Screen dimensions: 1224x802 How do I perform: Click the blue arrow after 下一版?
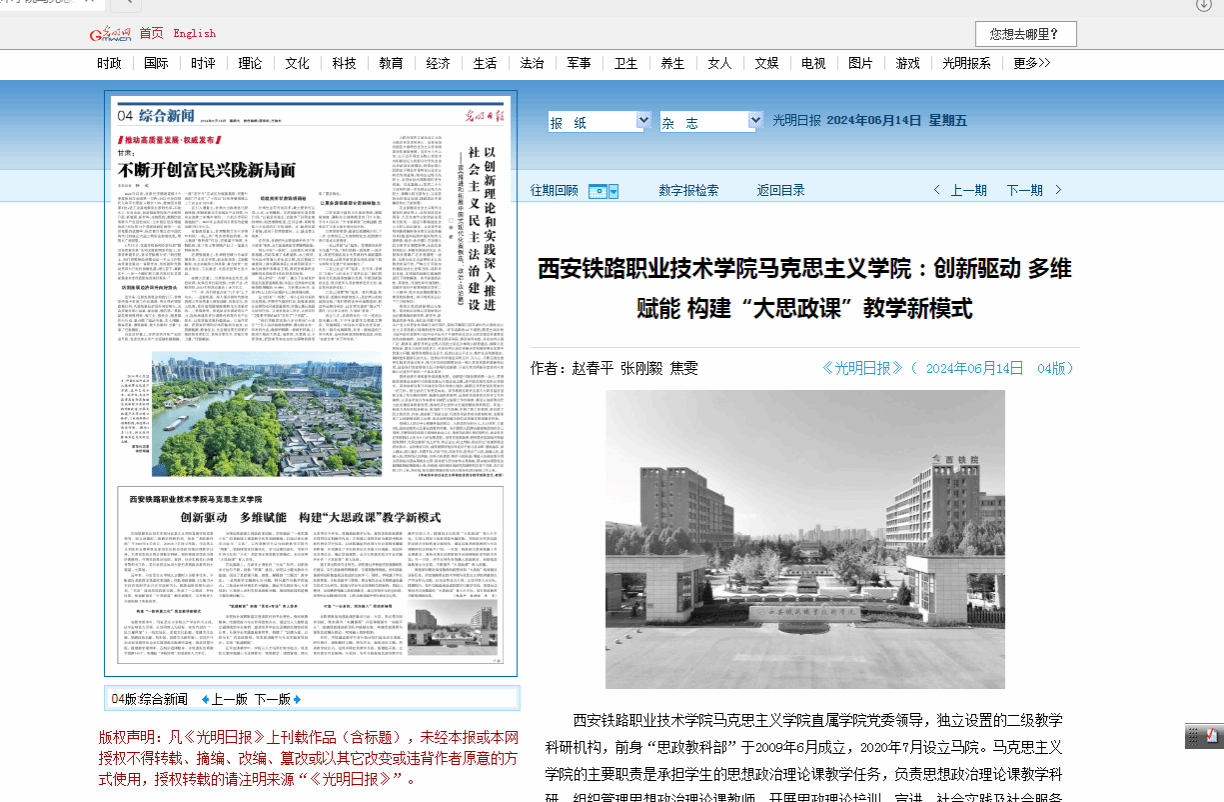coord(297,699)
